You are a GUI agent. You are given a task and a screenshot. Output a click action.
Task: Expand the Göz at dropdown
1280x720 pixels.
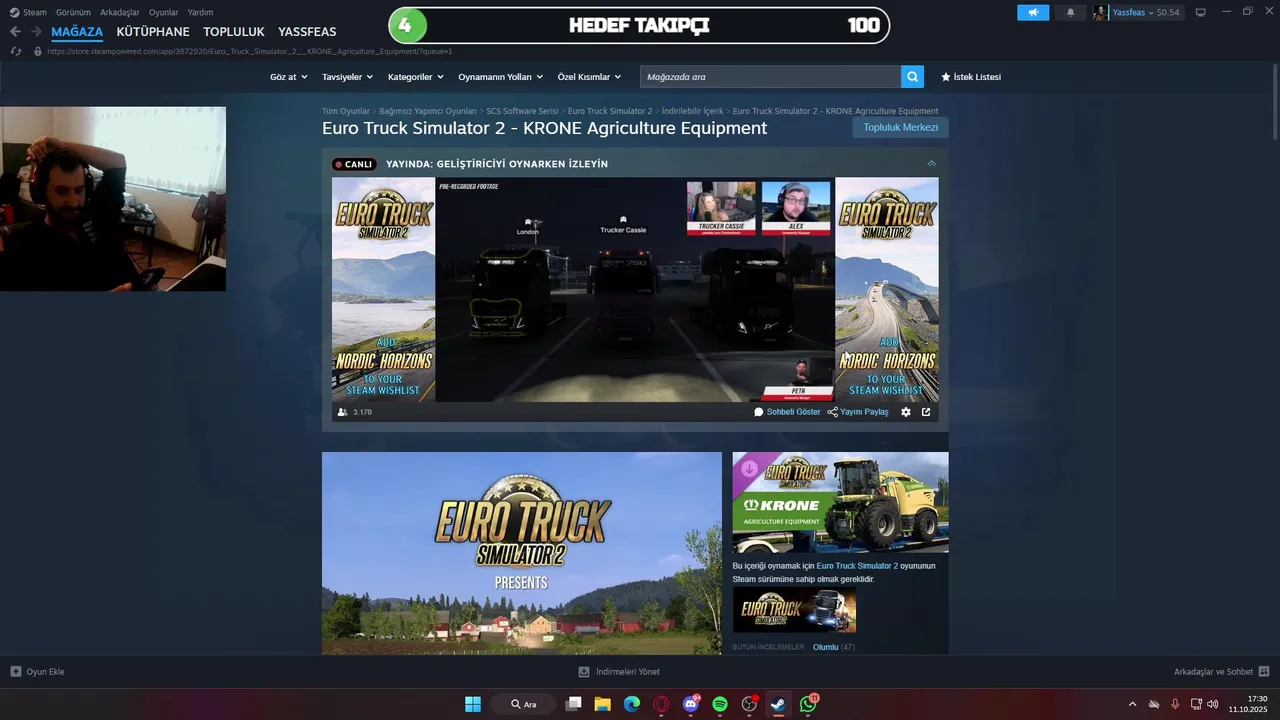point(289,77)
